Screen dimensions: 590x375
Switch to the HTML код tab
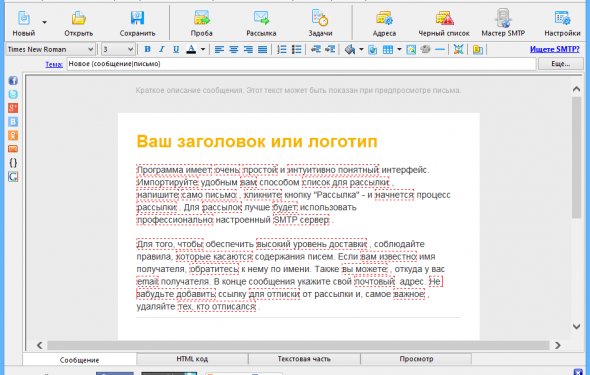point(192,359)
